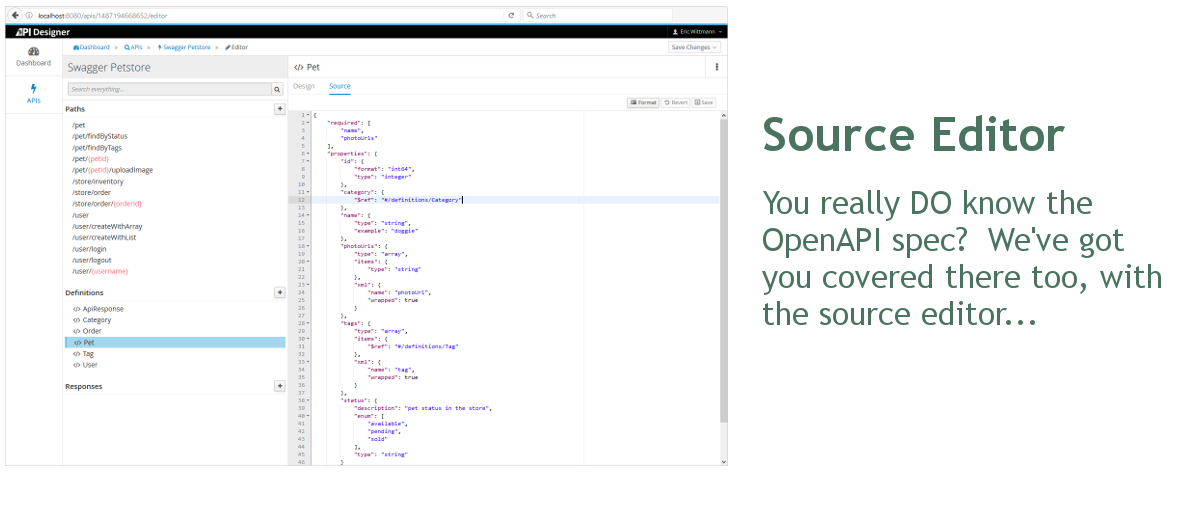Click the search magnifier button beside Search everything
The height and width of the screenshot is (515, 1200).
[278, 89]
